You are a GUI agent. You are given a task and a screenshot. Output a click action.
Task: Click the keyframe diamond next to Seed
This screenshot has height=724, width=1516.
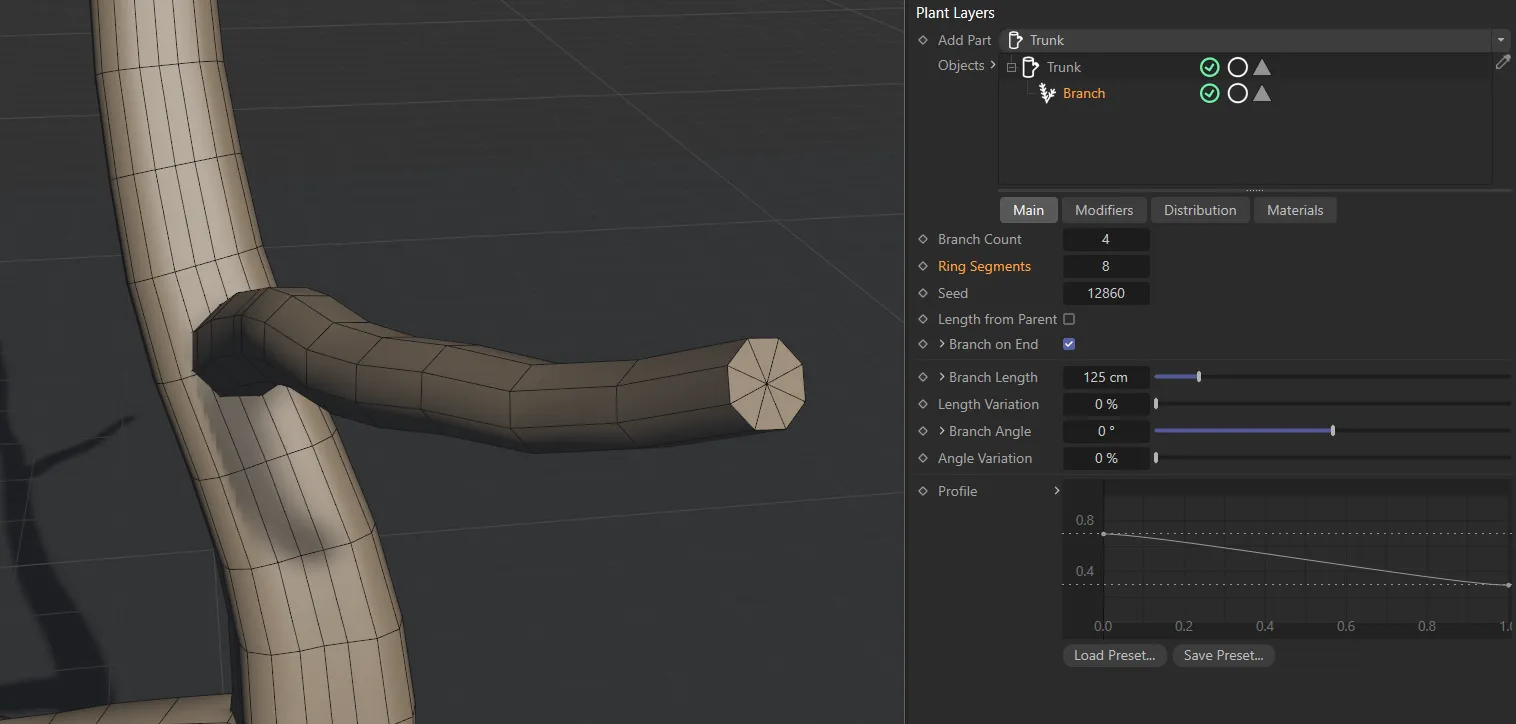coord(923,293)
